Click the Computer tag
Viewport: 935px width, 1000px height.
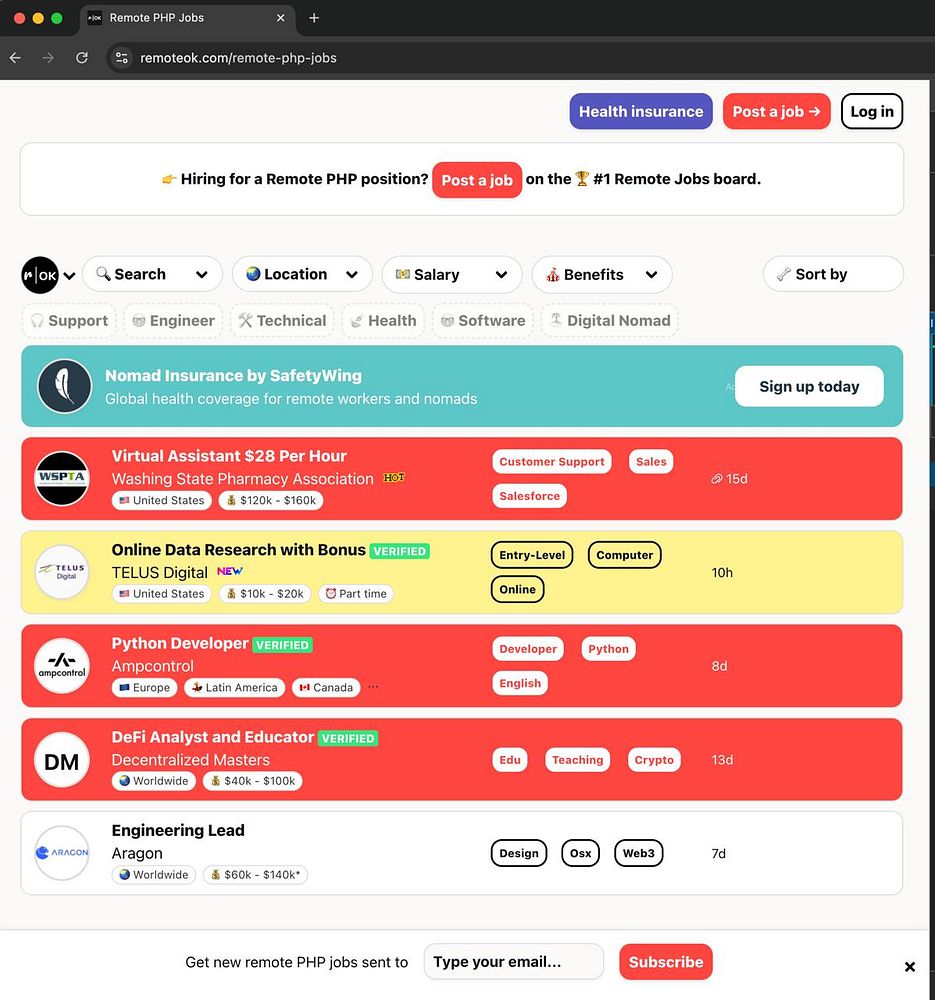pyautogui.click(x=624, y=555)
